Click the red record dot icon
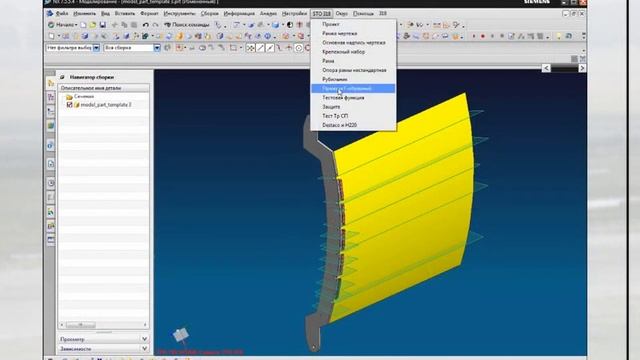The image size is (640, 360). click(482, 36)
